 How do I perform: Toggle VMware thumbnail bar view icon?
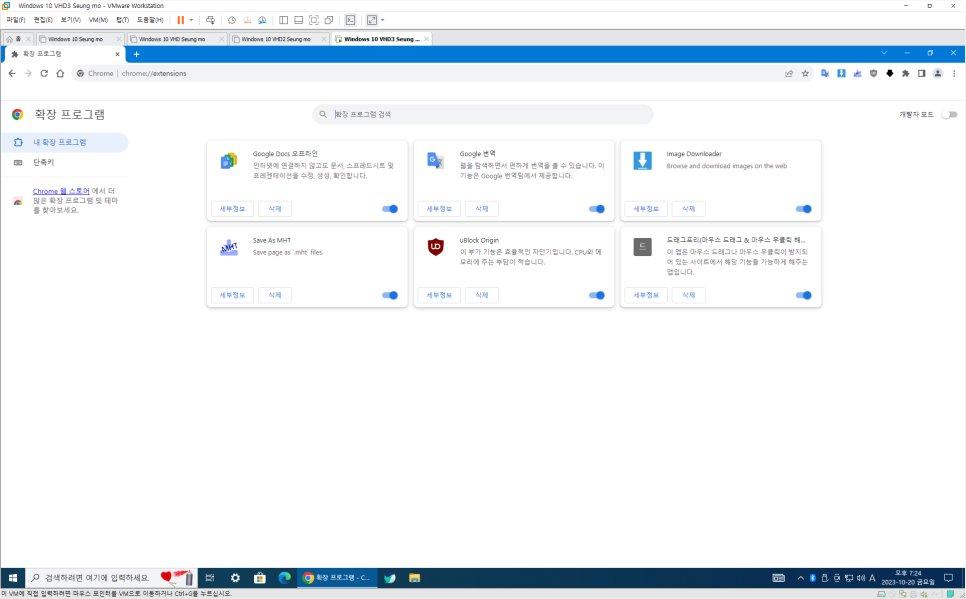[x=298, y=20]
